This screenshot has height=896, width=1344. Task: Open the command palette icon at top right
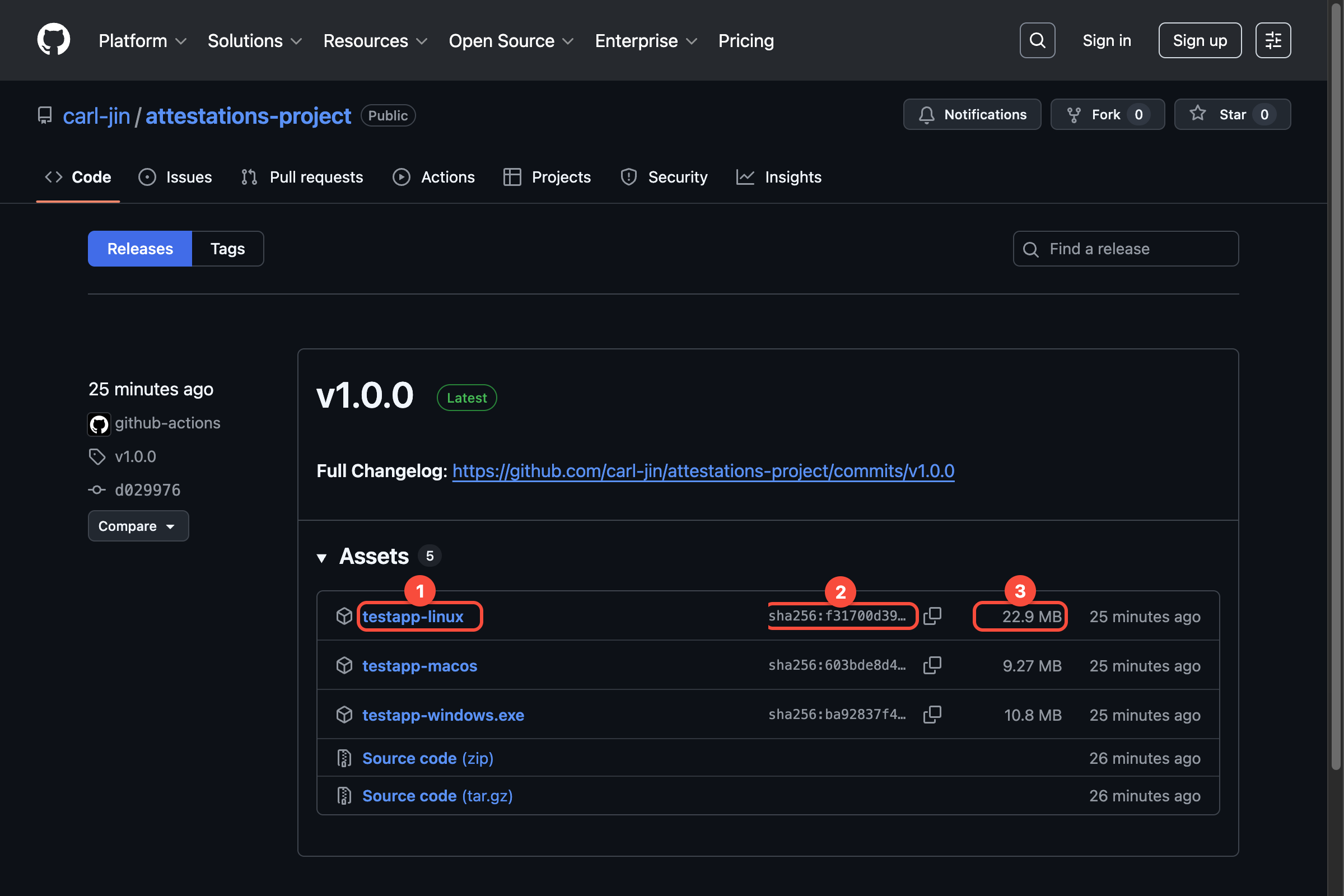1272,40
